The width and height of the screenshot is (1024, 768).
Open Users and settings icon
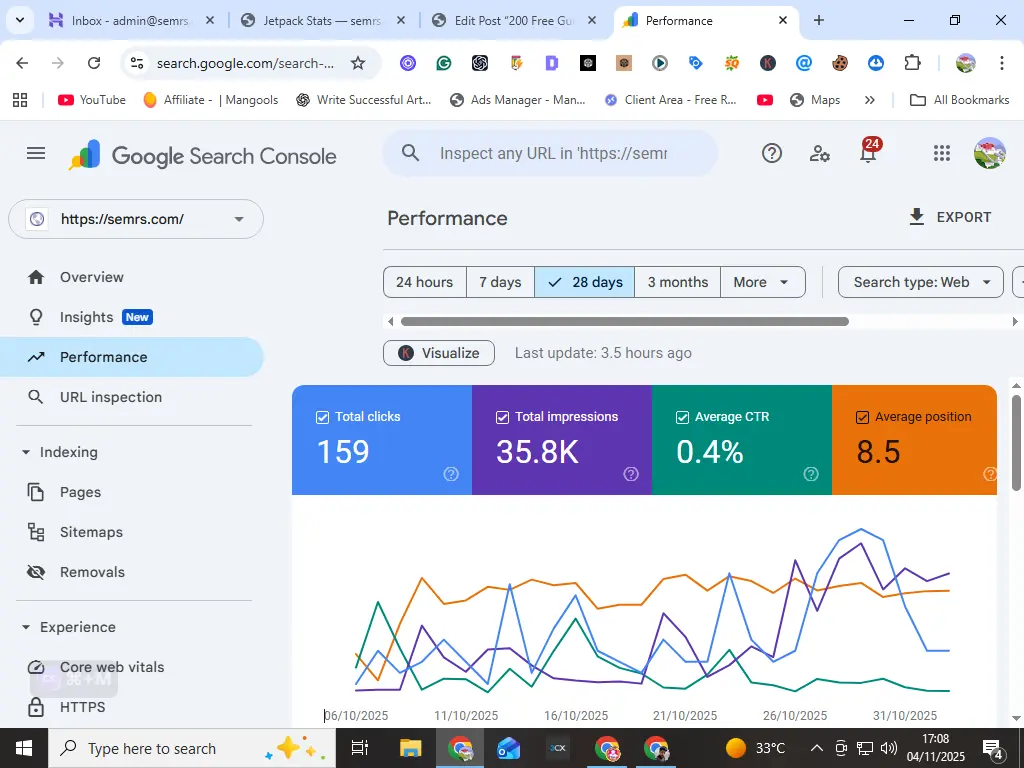click(x=820, y=153)
